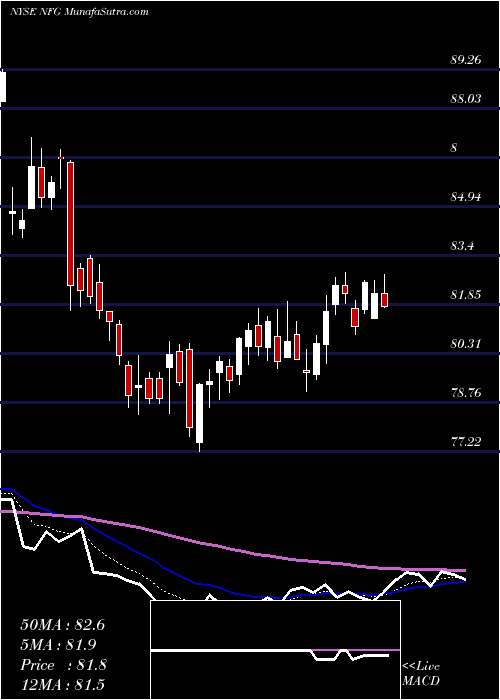Viewport: 500px width, 700px height.
Task: Select the 88.03 price level label
Action: click(466, 99)
